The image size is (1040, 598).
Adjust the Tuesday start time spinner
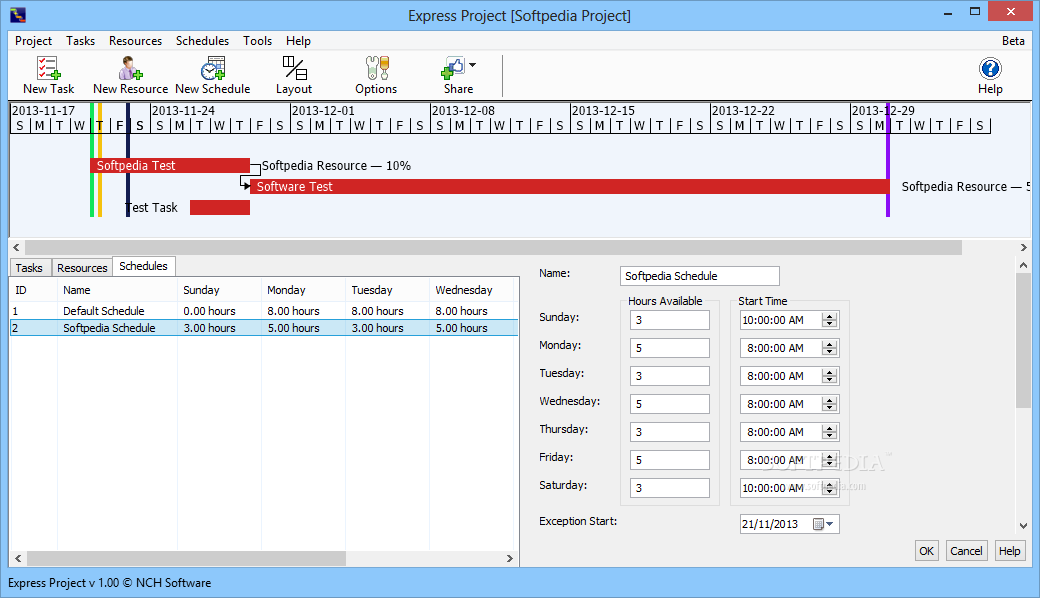point(829,376)
